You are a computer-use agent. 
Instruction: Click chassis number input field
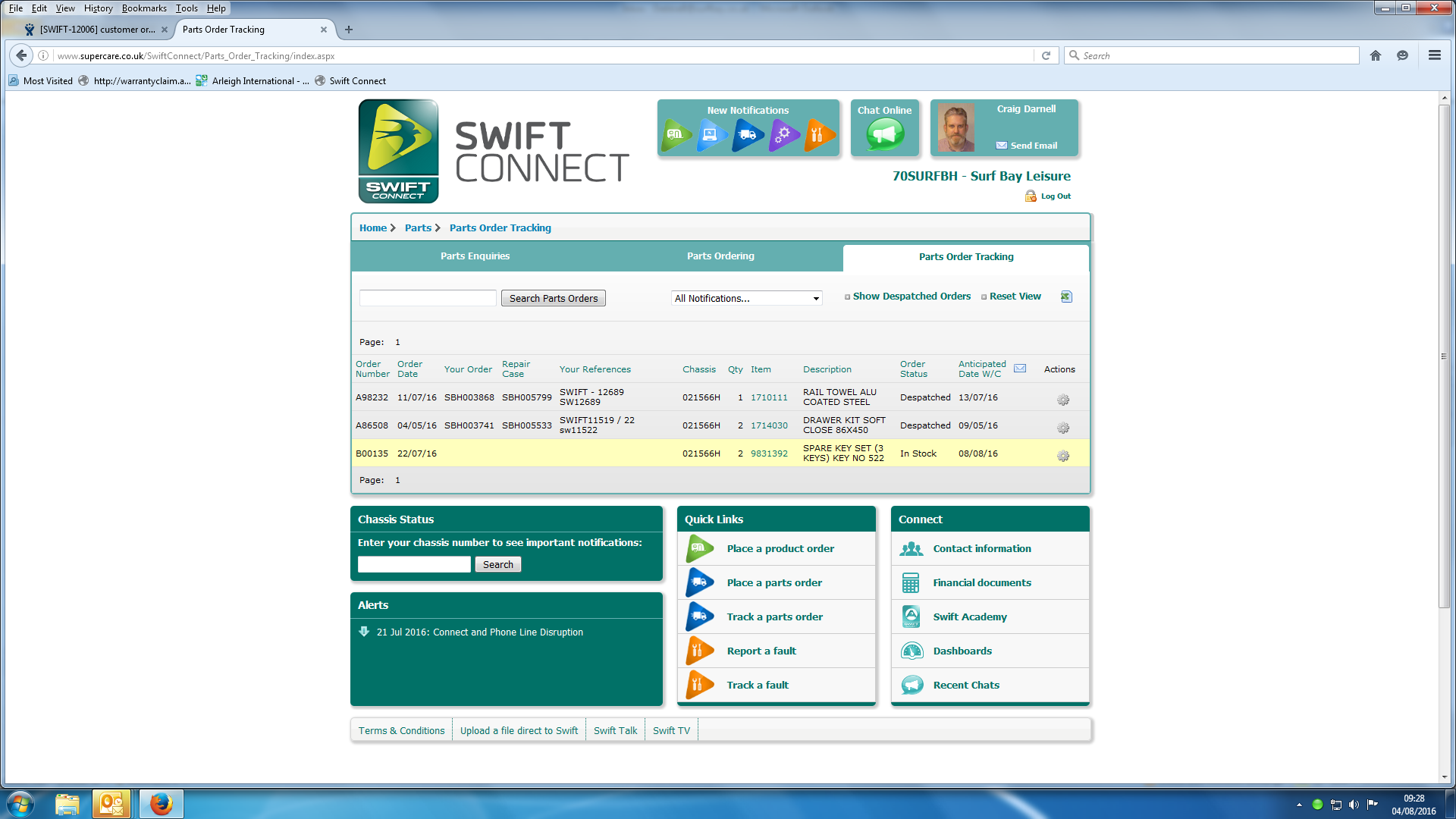coord(414,564)
